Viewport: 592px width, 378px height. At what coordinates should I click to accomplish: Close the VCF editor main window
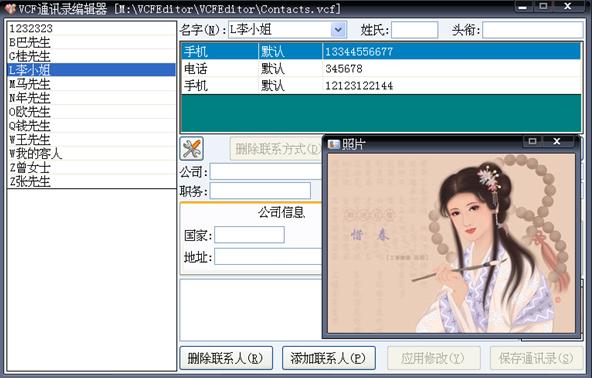click(x=567, y=6)
